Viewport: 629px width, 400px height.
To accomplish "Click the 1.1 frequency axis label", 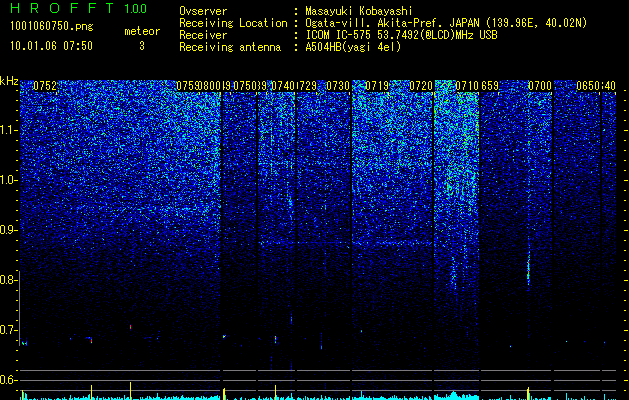I will [x=9, y=130].
